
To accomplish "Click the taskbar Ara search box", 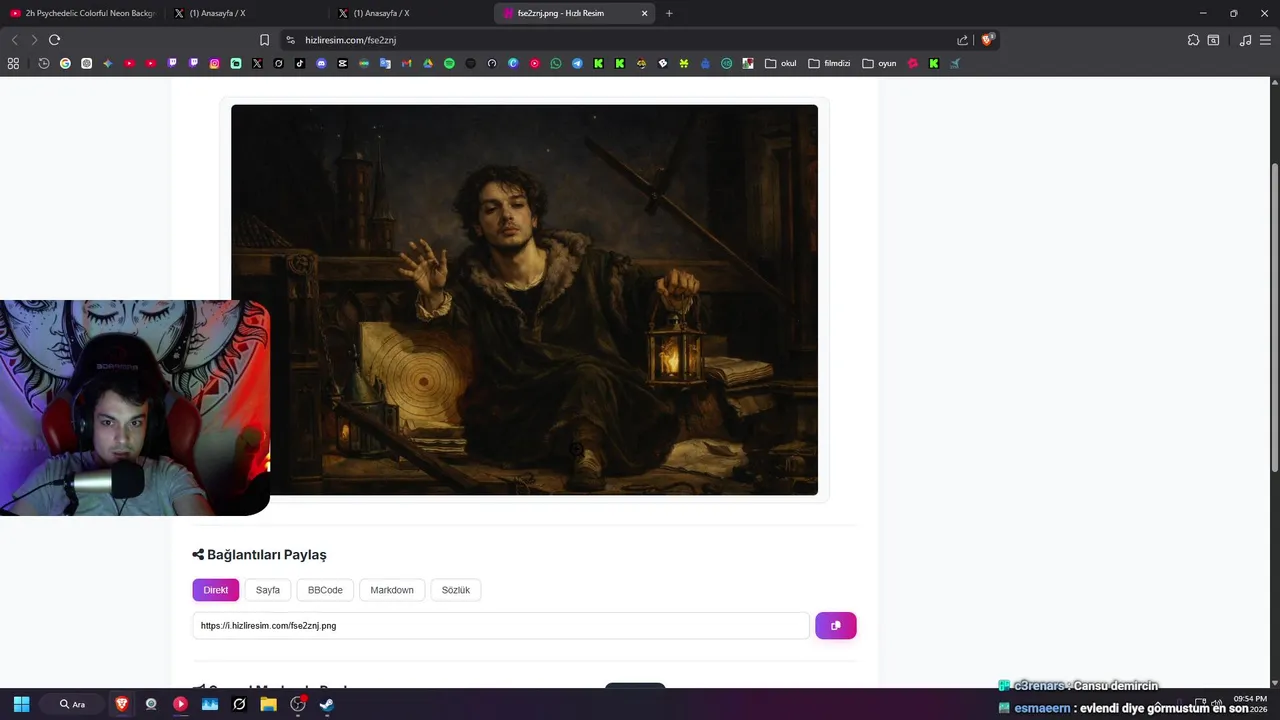I will tap(73, 704).
